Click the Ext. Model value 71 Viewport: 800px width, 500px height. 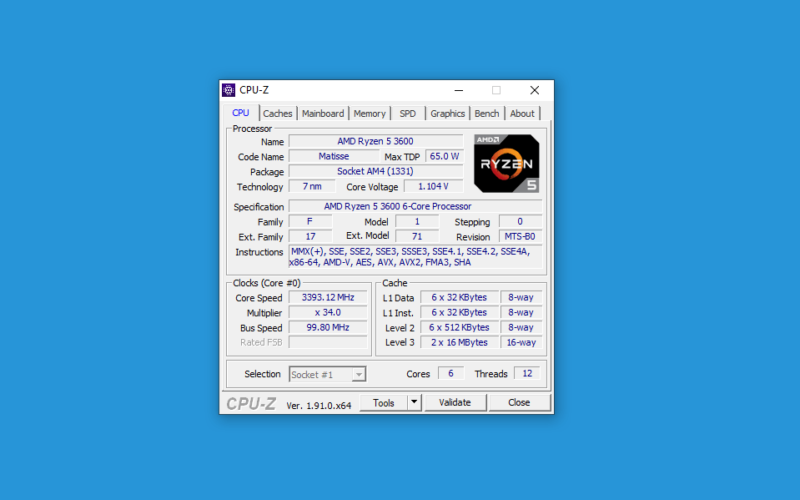click(x=417, y=236)
